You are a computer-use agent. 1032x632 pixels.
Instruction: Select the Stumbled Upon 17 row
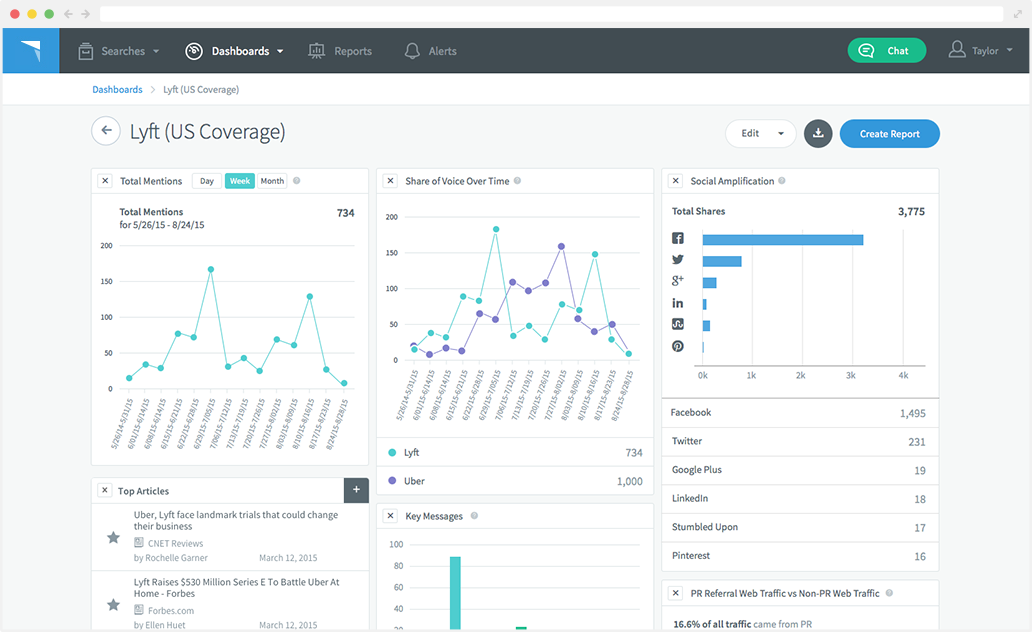pyautogui.click(x=800, y=527)
